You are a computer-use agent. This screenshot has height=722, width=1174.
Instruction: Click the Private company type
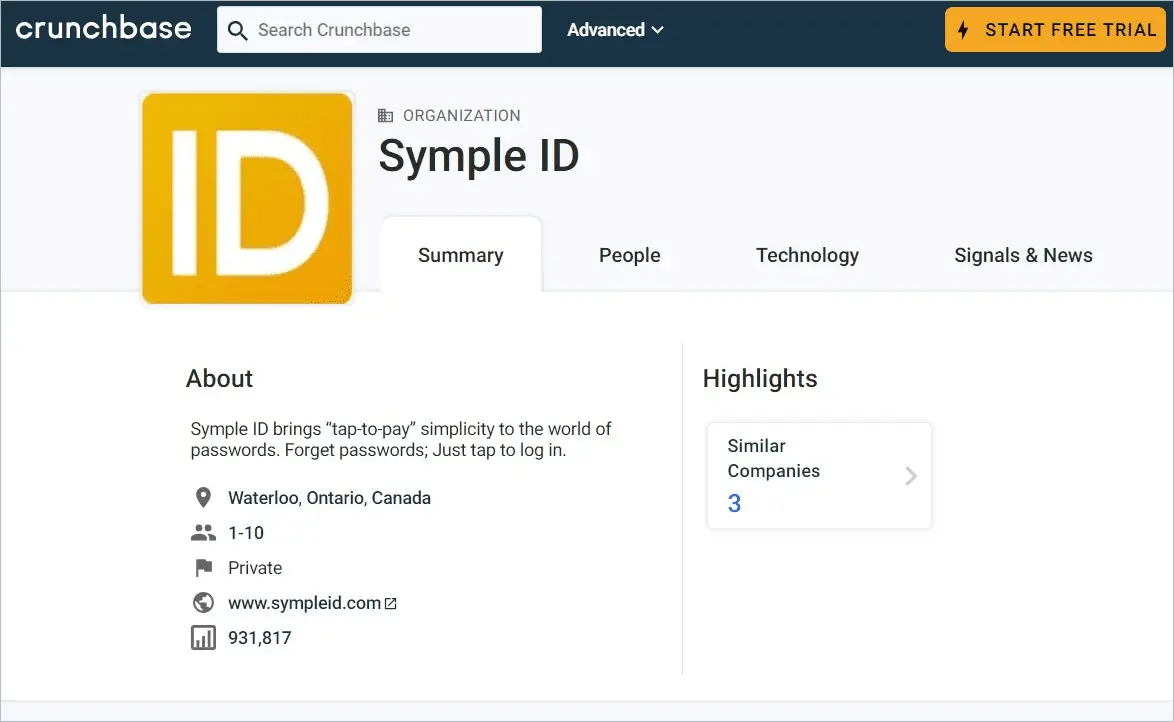click(255, 568)
